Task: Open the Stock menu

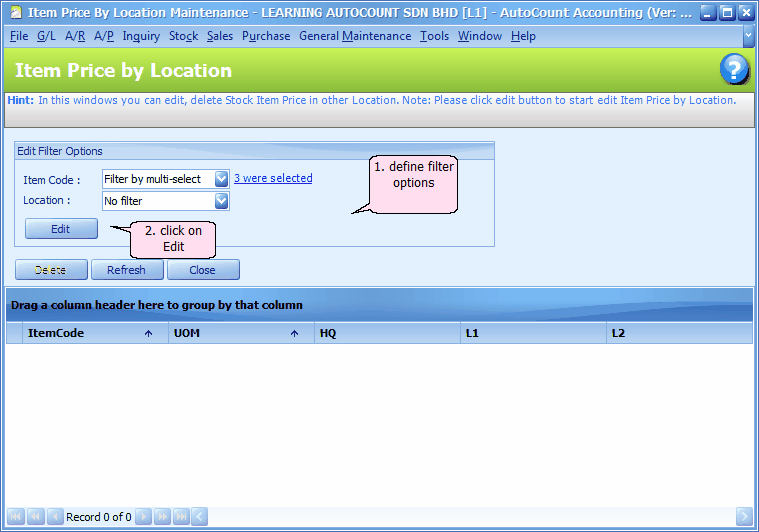Action: tap(183, 36)
